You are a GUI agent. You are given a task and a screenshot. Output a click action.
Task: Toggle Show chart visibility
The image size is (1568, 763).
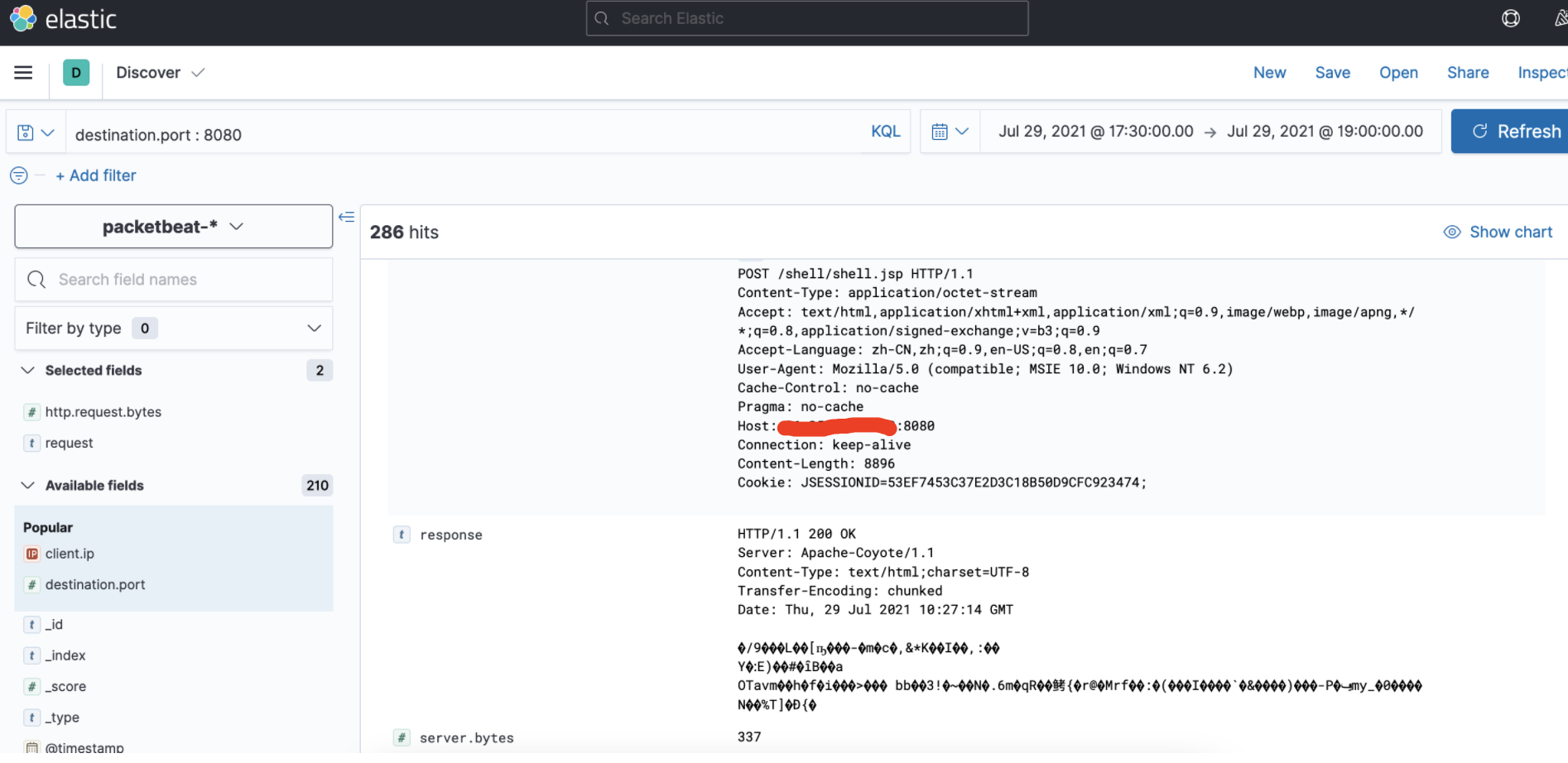pyautogui.click(x=1498, y=233)
